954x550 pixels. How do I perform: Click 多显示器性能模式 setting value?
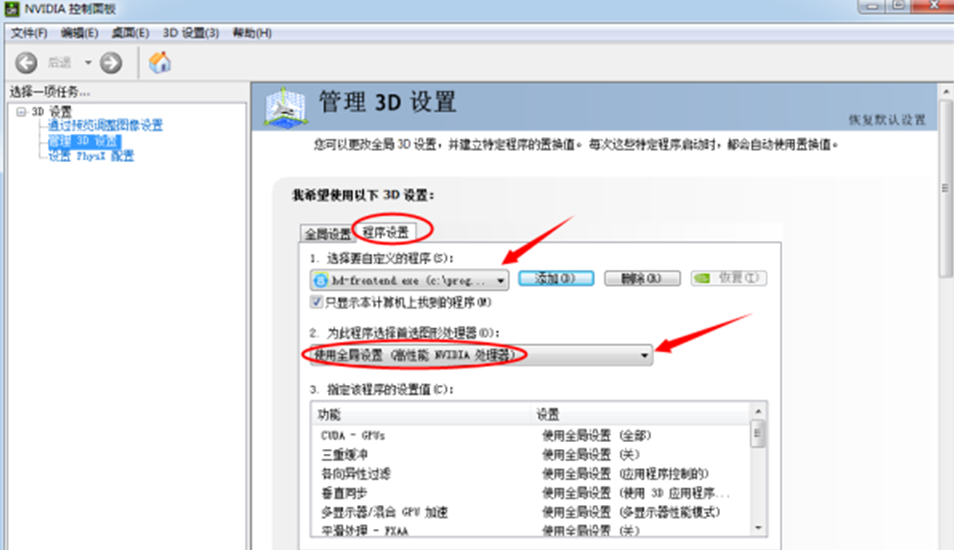tap(631, 512)
